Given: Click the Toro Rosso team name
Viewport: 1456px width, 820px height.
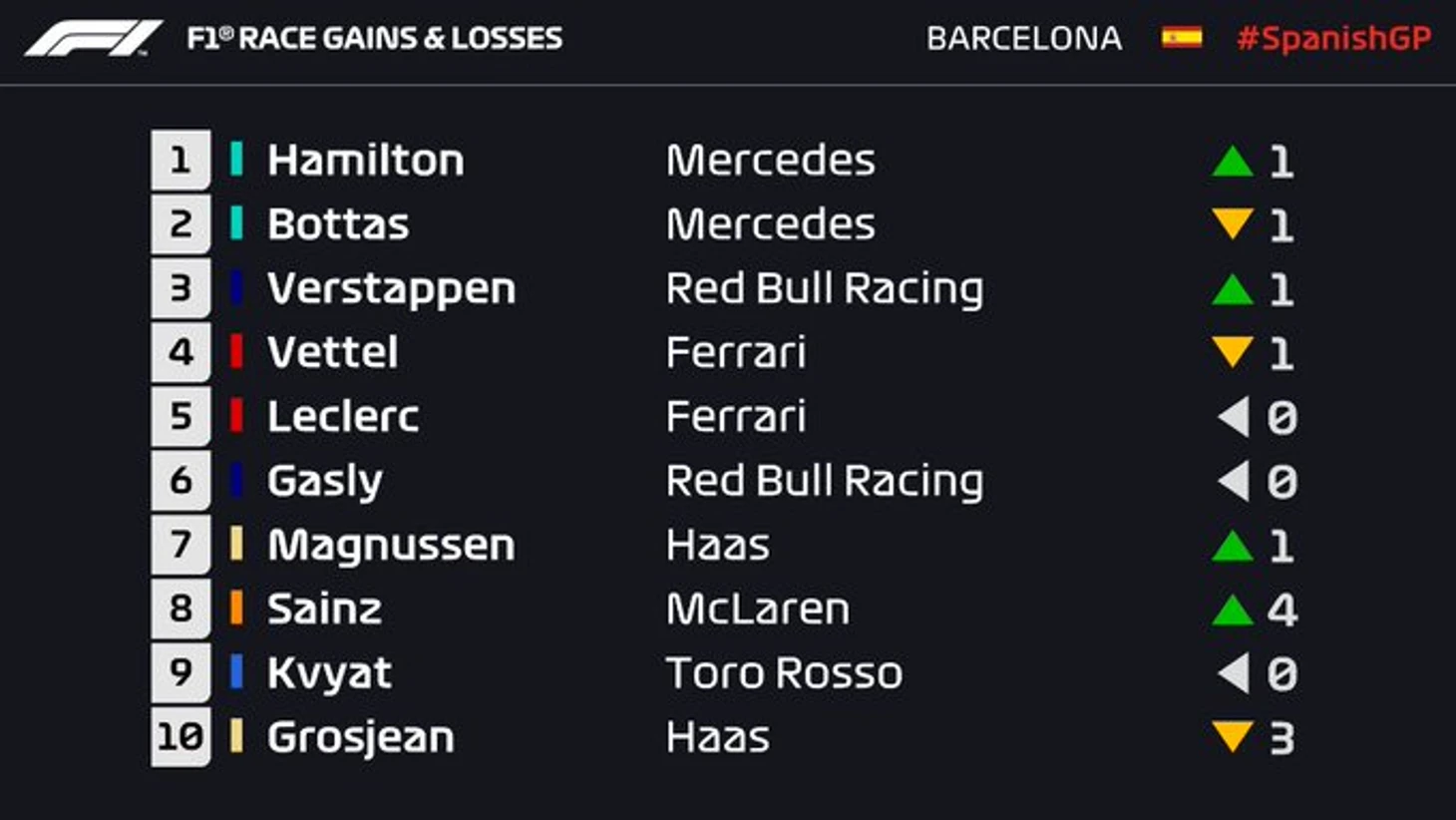Looking at the screenshot, I should point(784,673).
